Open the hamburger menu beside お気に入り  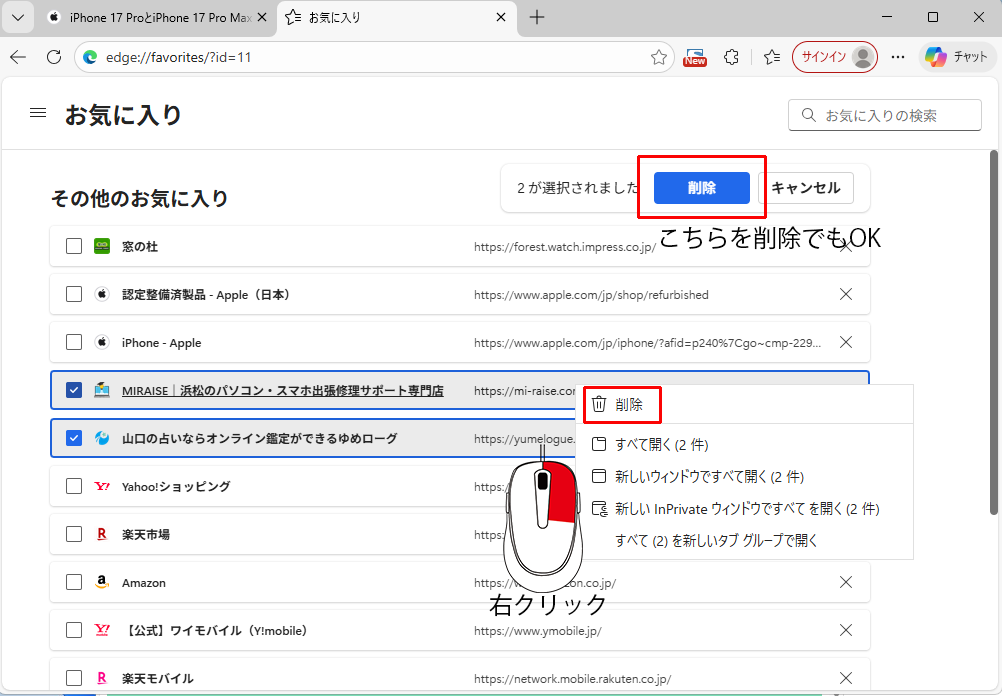click(38, 114)
